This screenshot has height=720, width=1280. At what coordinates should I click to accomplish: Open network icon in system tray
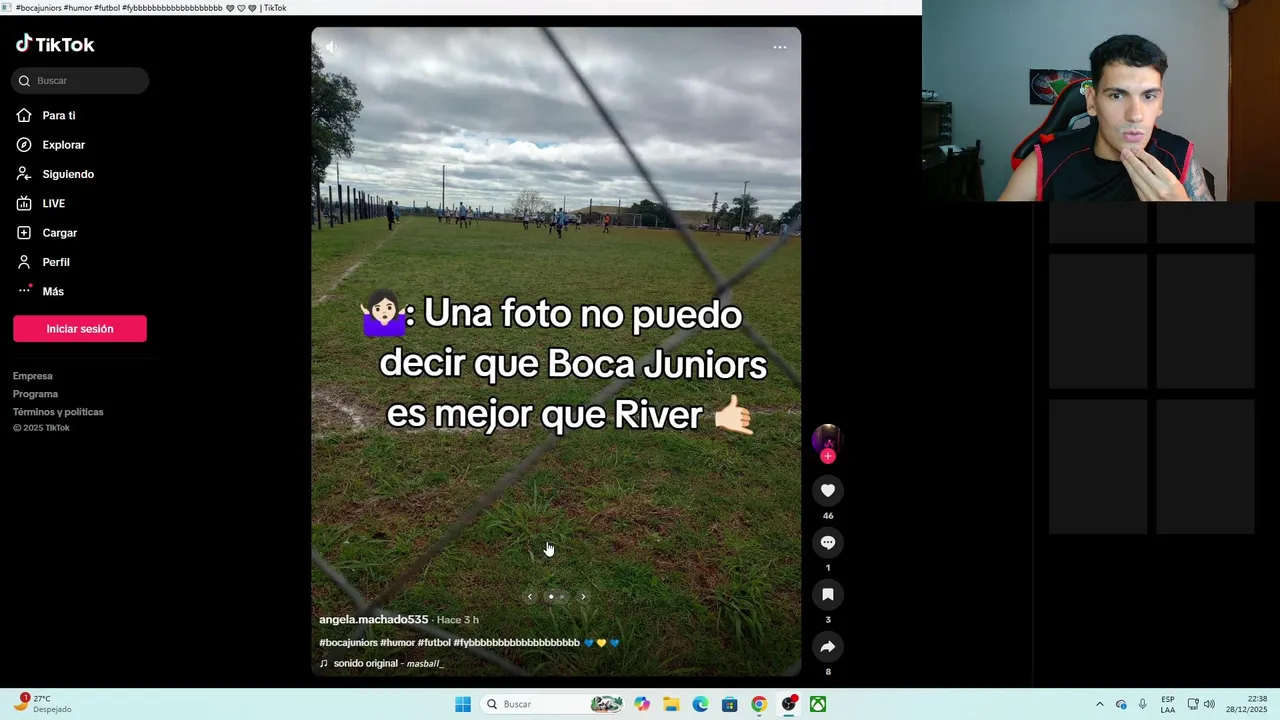(1192, 704)
